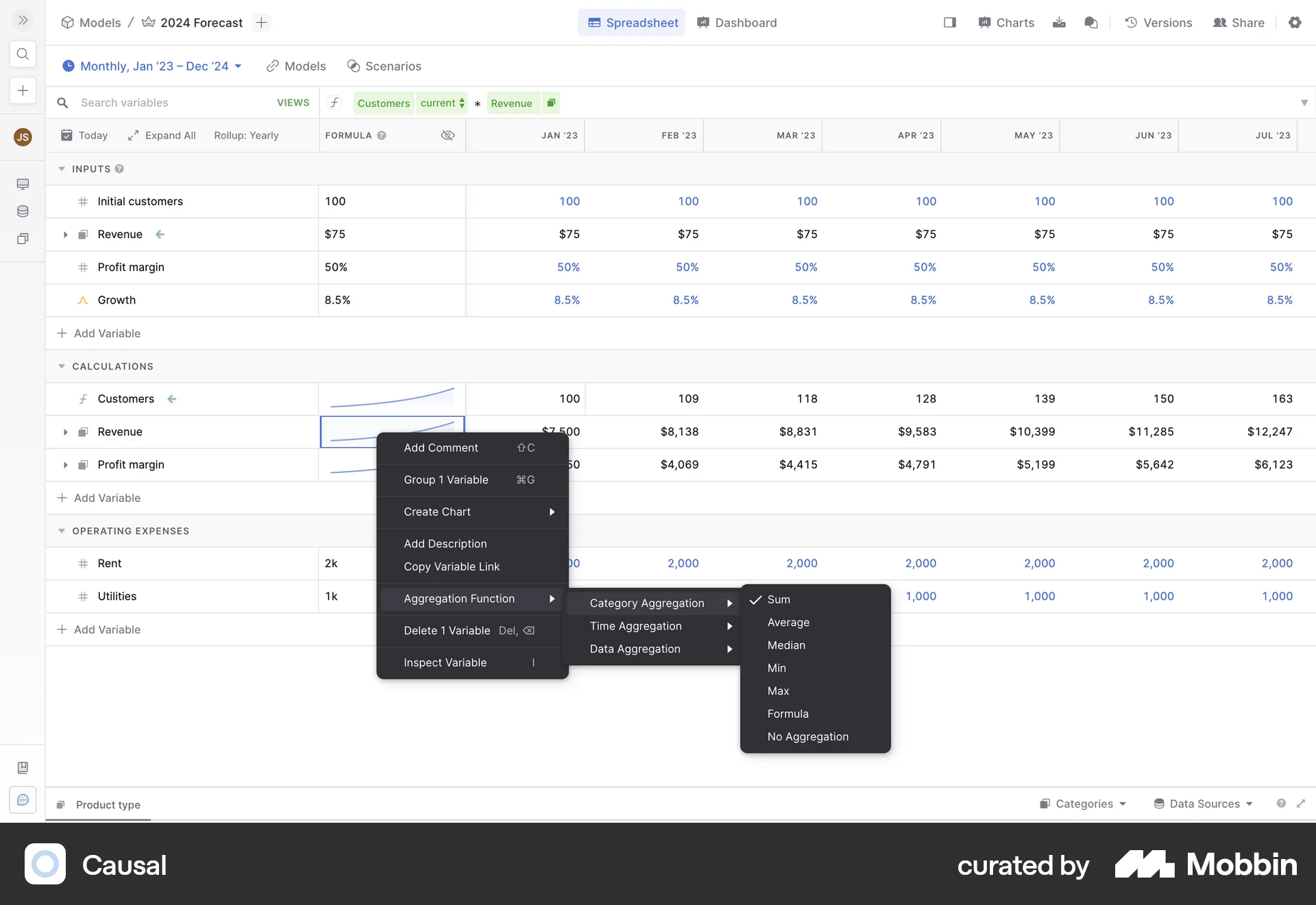Toggle formula column visibility eye icon
The image size is (1316, 905).
pyautogui.click(x=448, y=136)
